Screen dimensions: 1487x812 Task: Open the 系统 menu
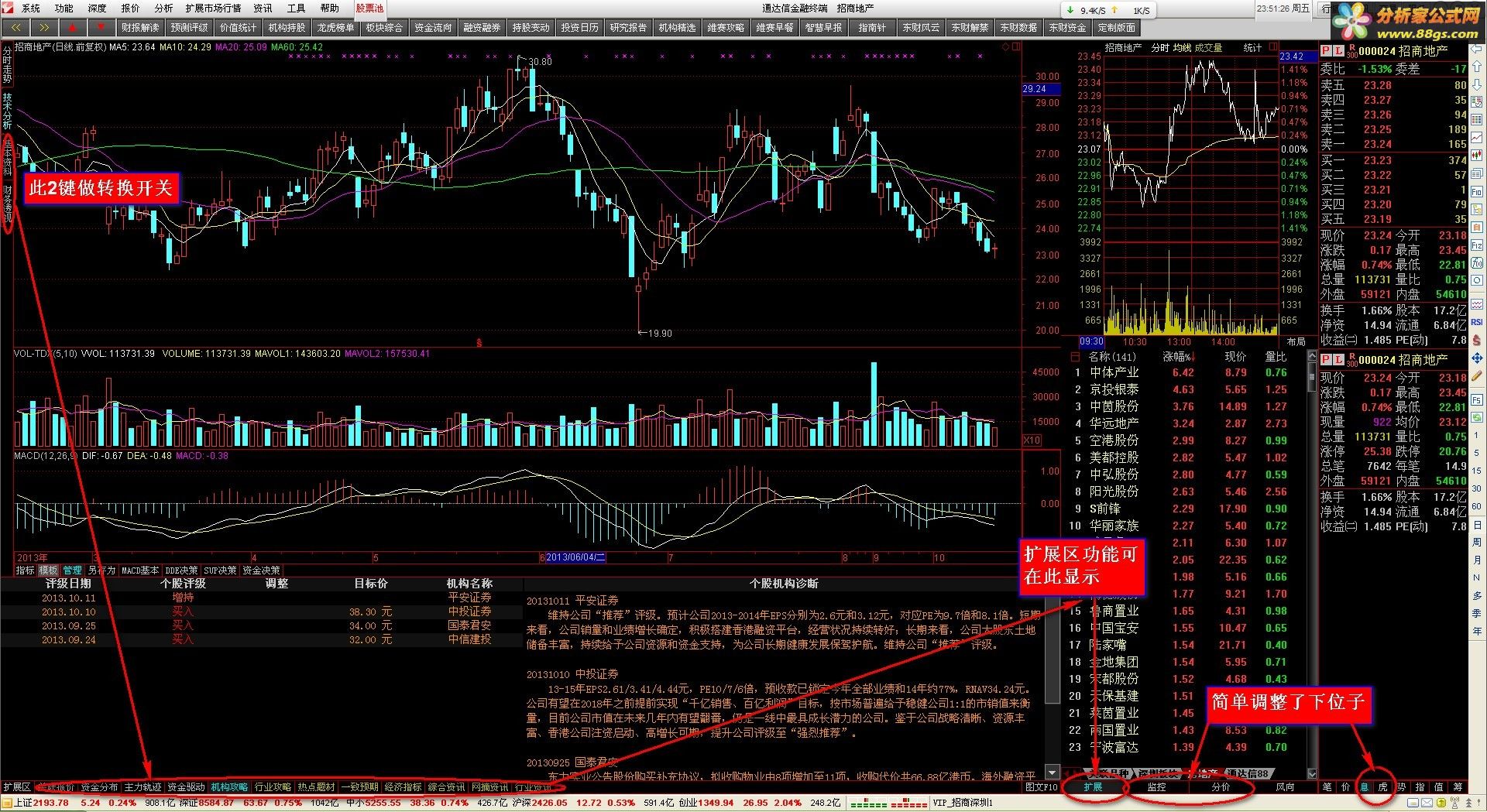pos(31,8)
